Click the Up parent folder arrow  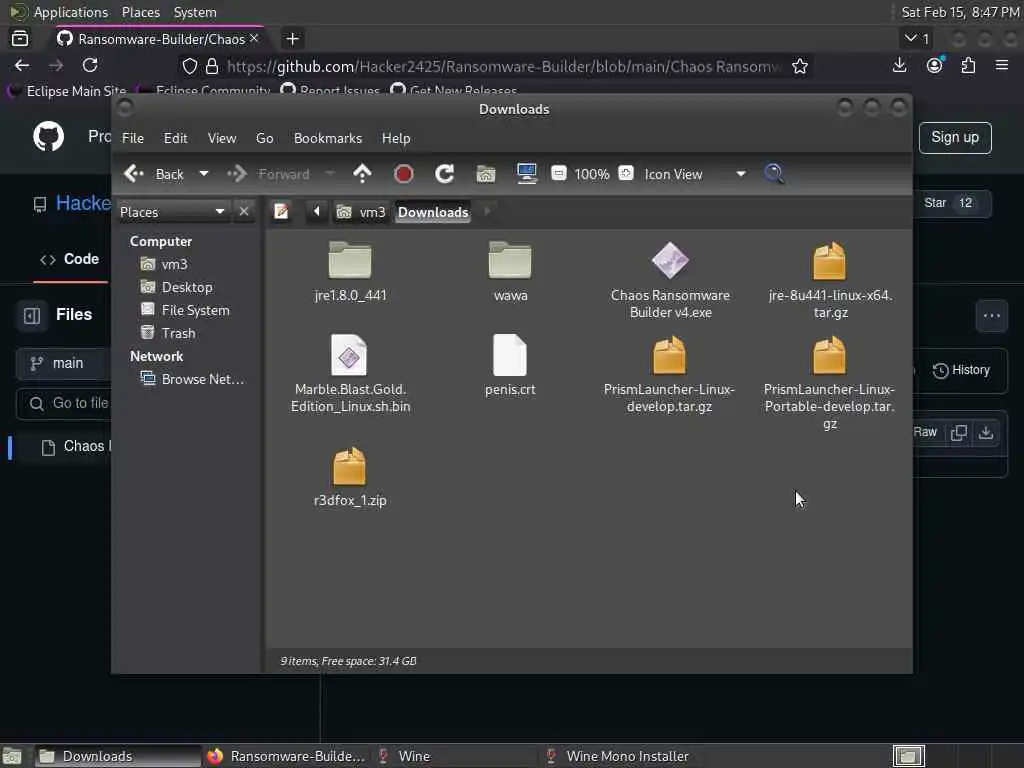tap(362, 174)
